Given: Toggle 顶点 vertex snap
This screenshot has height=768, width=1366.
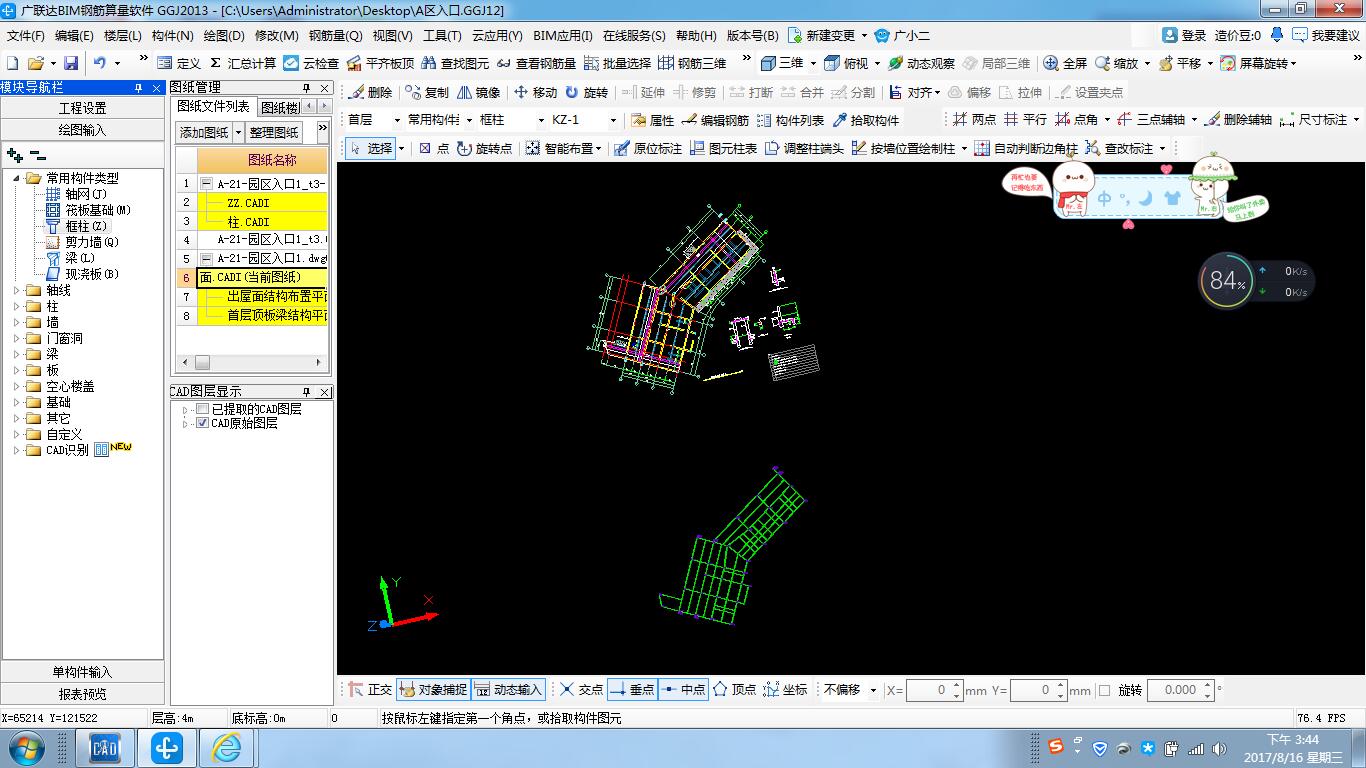Looking at the screenshot, I should (734, 690).
